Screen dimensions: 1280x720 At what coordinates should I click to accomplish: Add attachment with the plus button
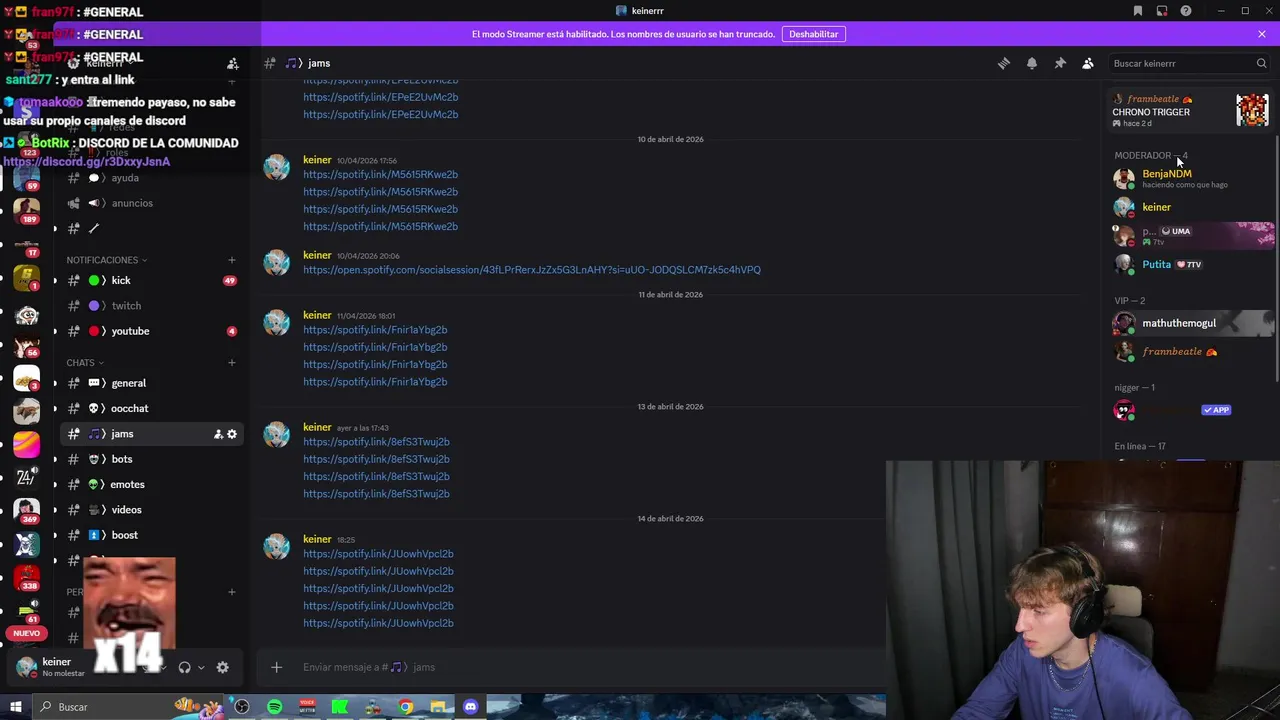point(277,667)
